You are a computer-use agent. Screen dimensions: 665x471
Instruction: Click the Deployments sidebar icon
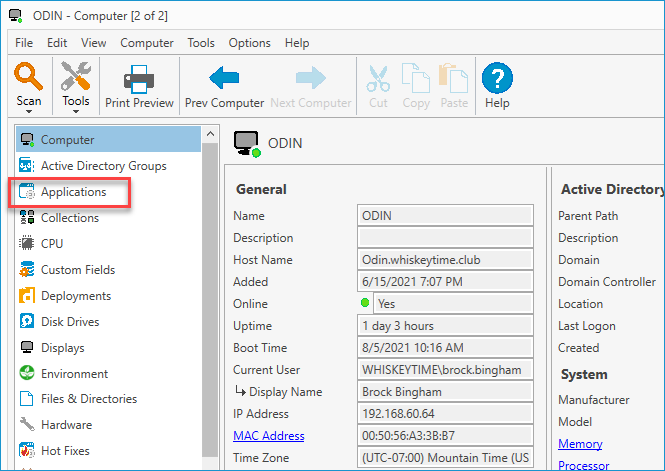27,295
